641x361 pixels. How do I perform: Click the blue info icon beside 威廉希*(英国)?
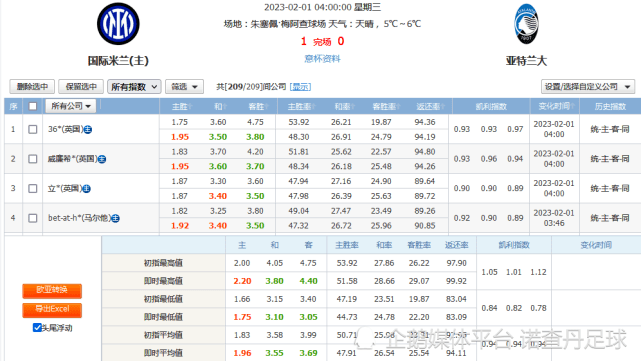(102, 159)
